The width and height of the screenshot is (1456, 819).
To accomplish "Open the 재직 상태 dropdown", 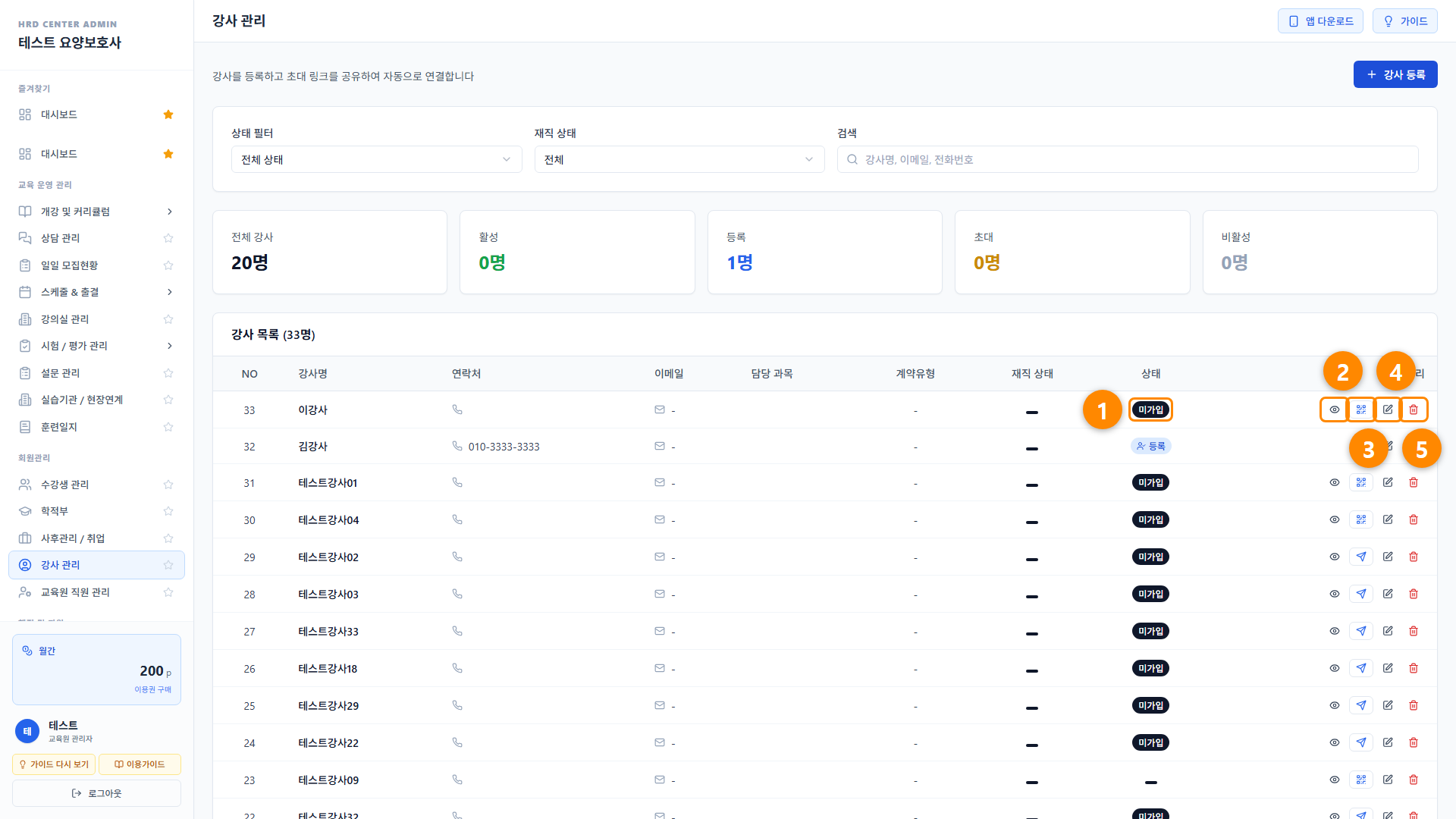I will point(679,159).
